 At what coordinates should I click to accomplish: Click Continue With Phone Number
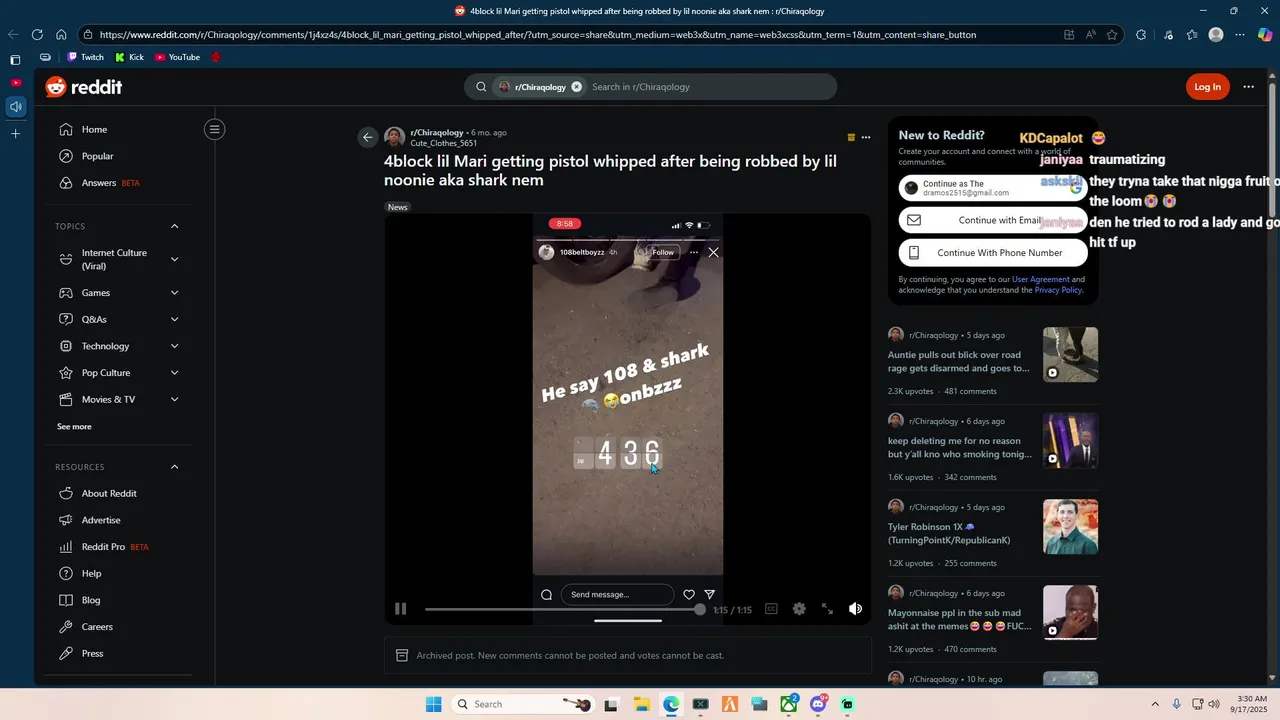point(992,253)
